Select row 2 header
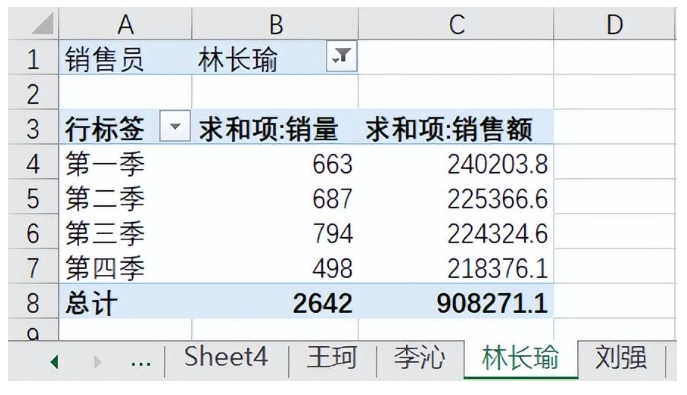 (x=33, y=92)
